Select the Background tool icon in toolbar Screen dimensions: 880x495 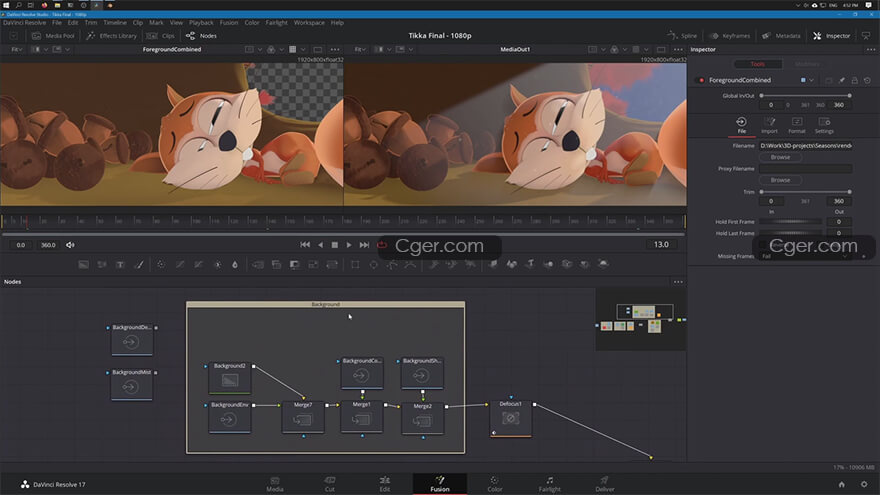83,264
